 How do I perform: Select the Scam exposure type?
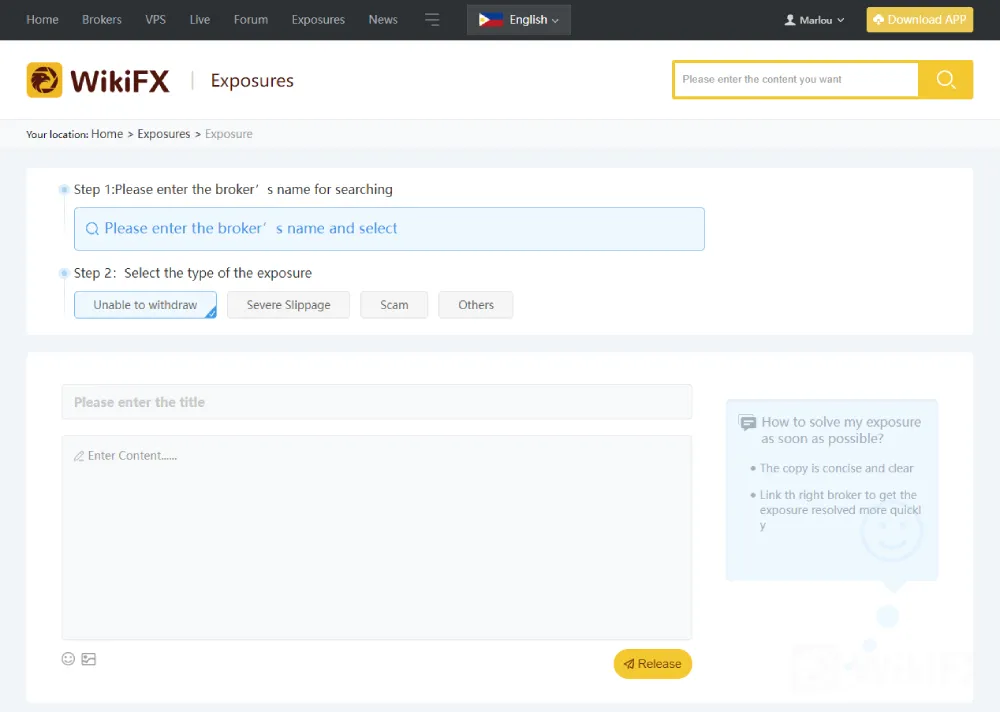pos(394,305)
